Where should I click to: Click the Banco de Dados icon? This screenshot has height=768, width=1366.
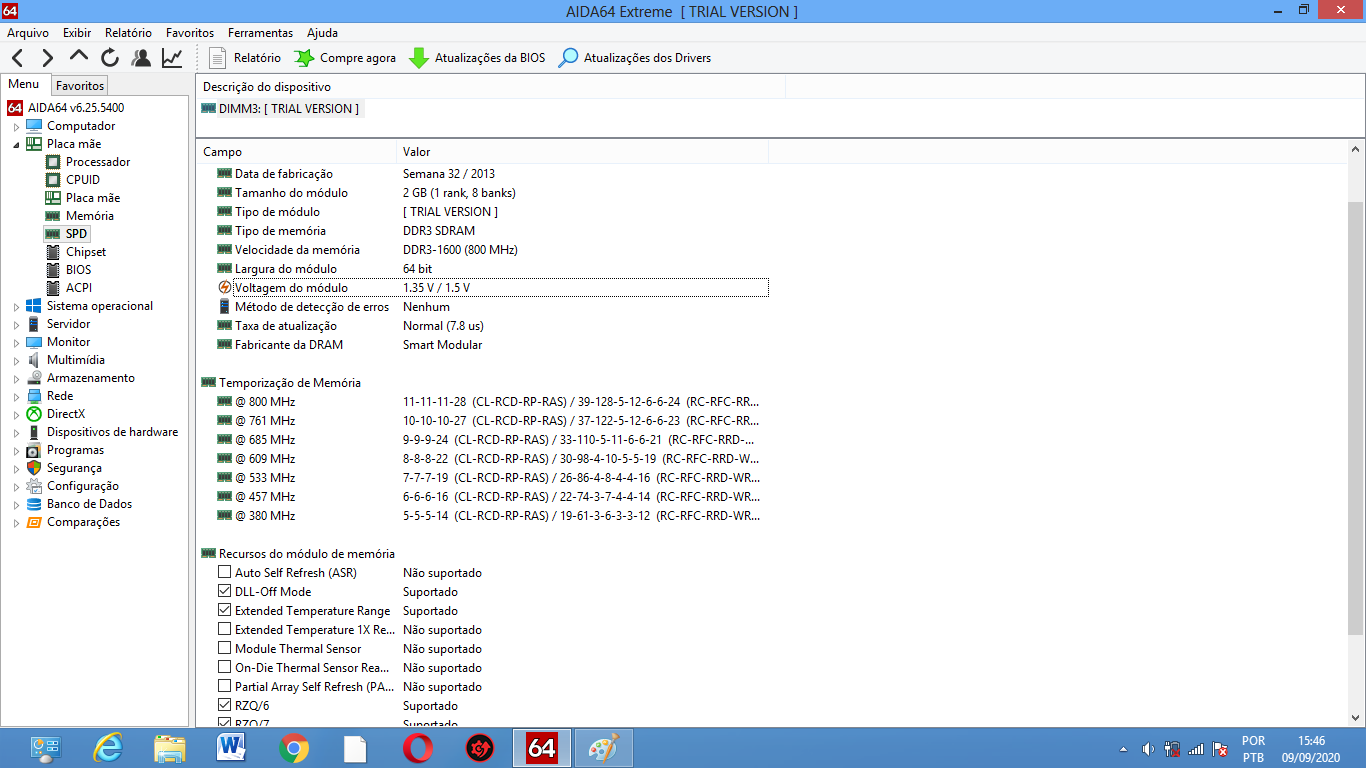34,504
